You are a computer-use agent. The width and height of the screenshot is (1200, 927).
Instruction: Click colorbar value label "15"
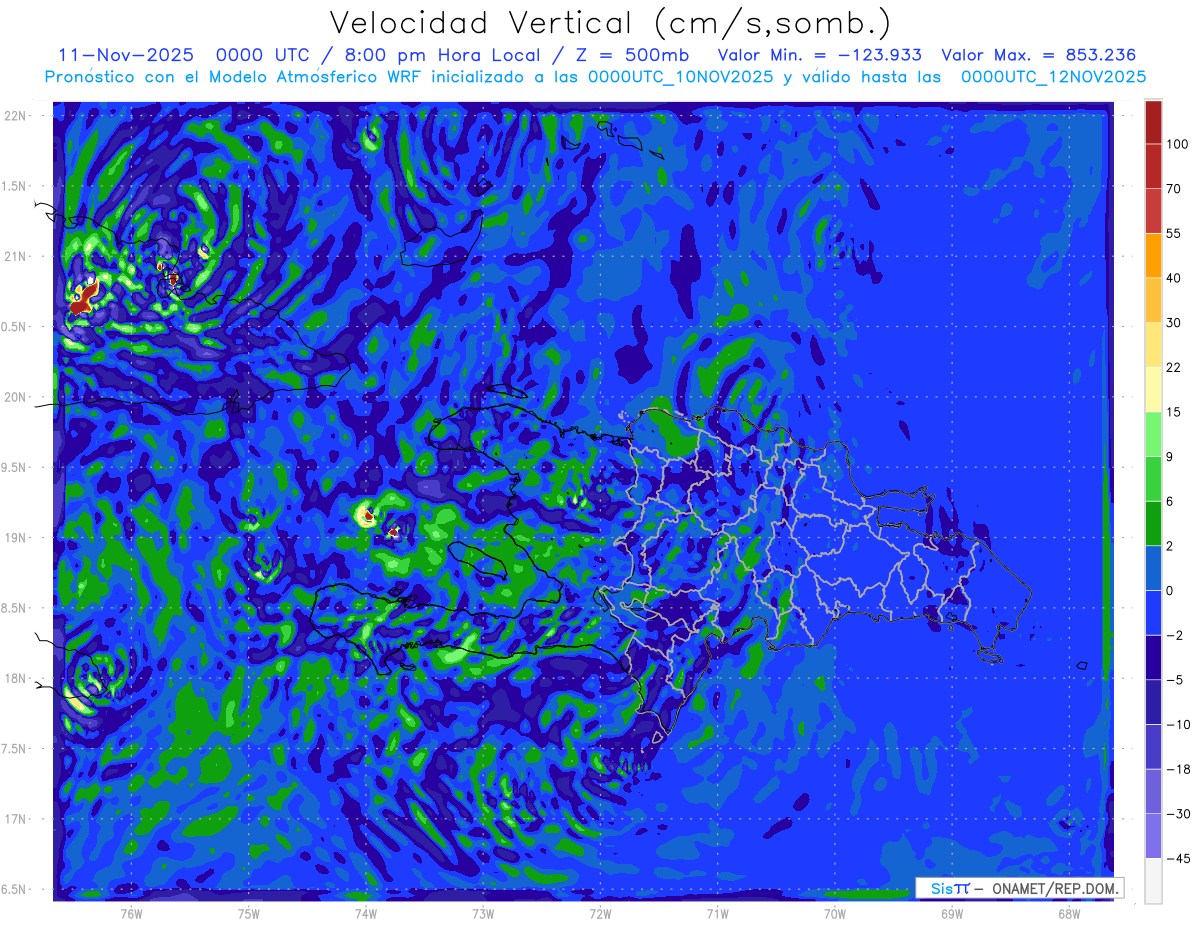tap(1175, 412)
